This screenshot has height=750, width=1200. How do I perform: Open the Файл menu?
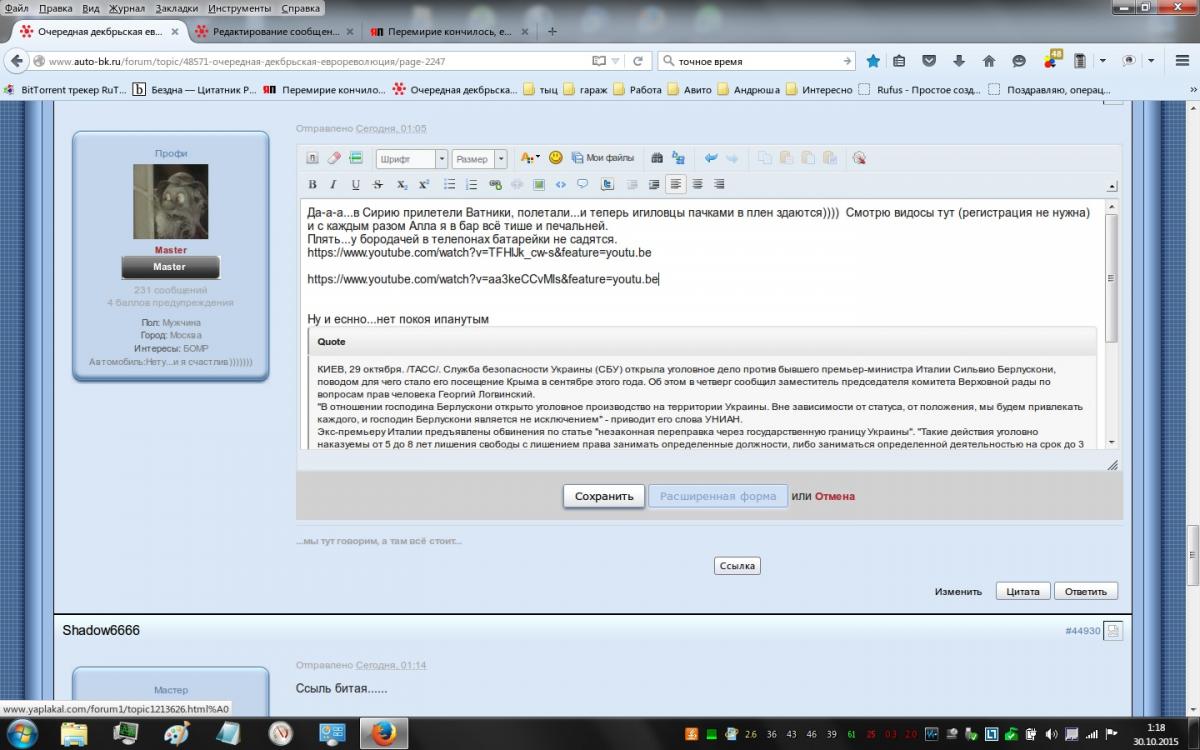pos(16,8)
